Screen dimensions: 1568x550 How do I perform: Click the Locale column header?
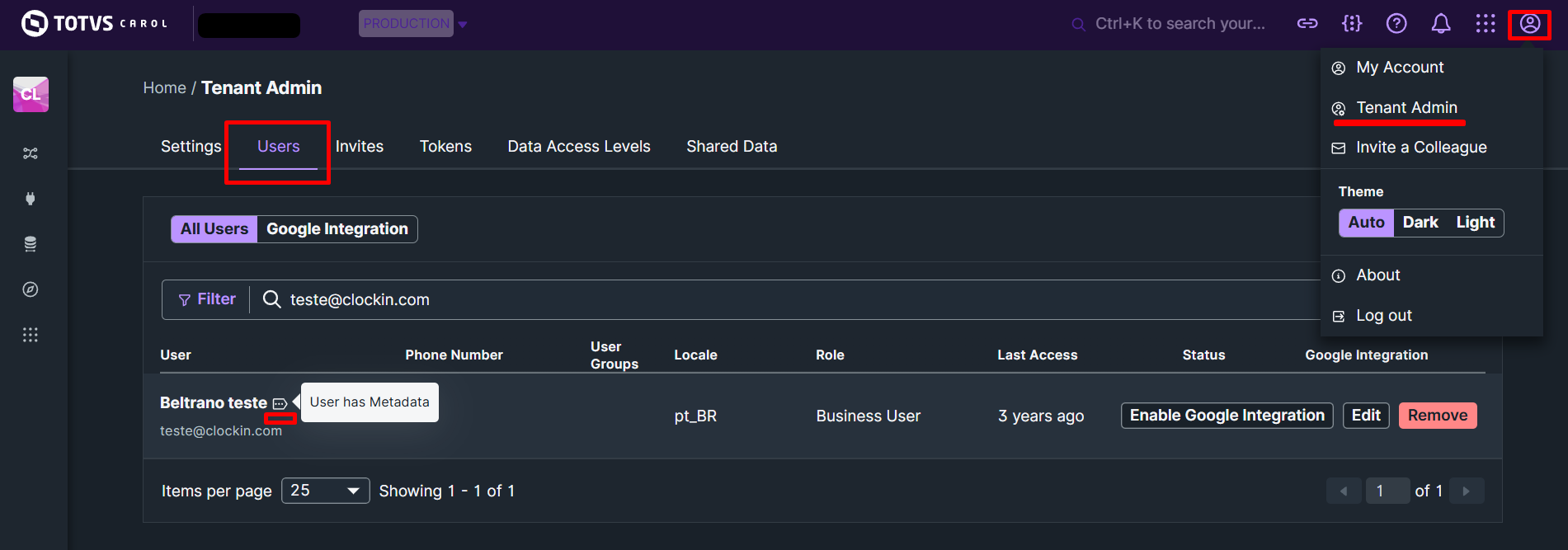[x=695, y=355]
